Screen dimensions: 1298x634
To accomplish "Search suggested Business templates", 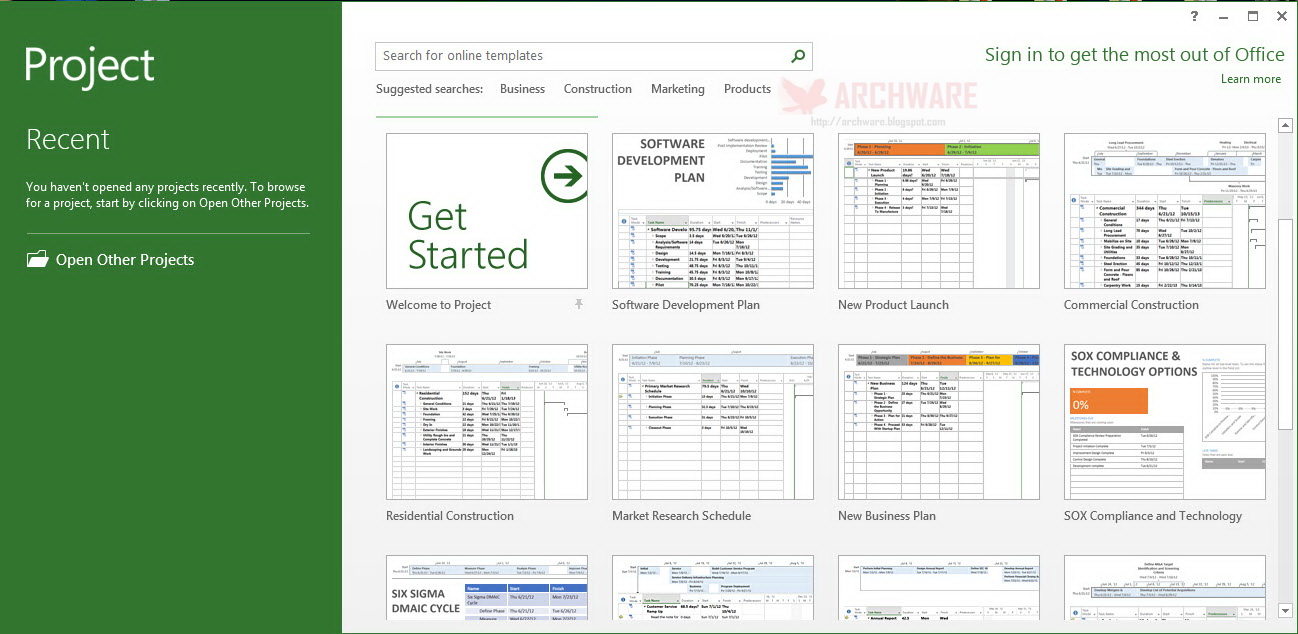I will click(522, 89).
